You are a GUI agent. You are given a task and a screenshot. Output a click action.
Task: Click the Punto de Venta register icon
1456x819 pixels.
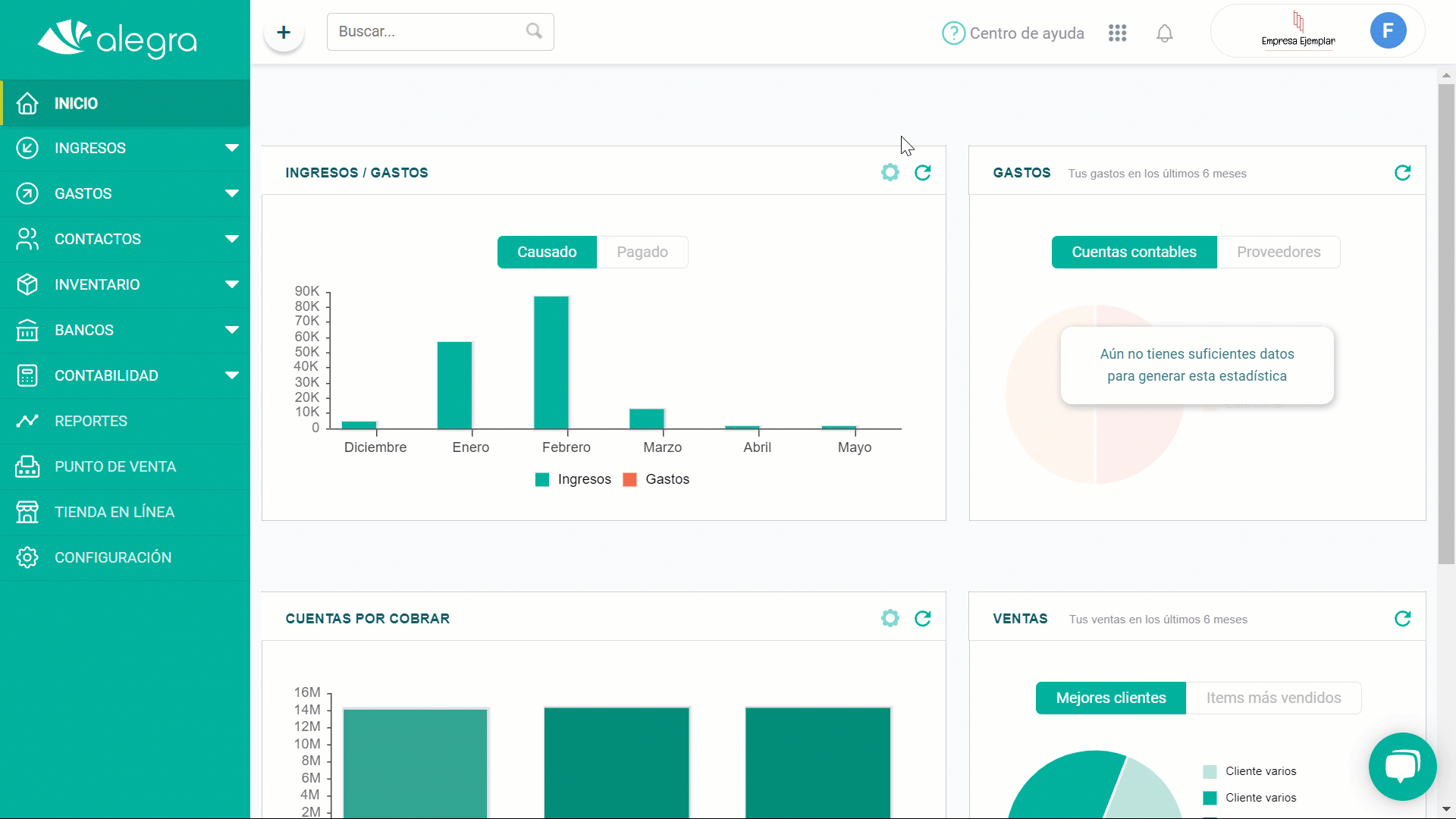pos(27,466)
